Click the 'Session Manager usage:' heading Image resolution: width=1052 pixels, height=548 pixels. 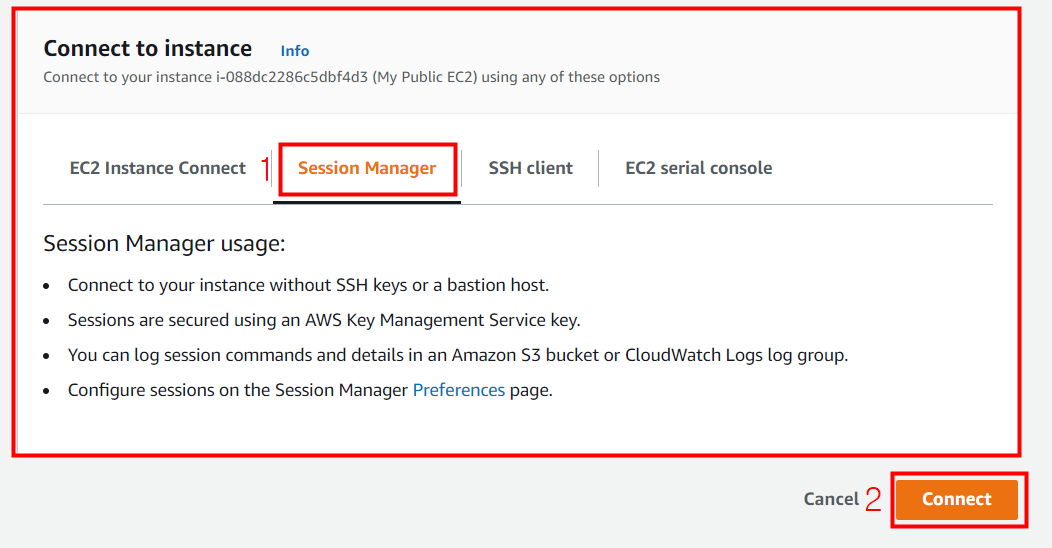tap(164, 243)
